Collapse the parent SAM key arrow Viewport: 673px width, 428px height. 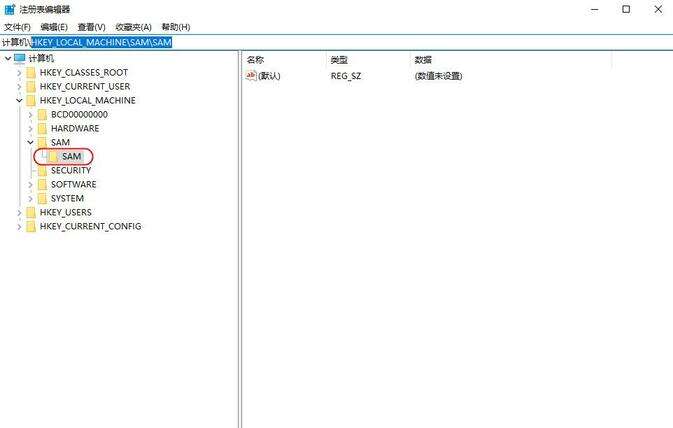coord(30,143)
